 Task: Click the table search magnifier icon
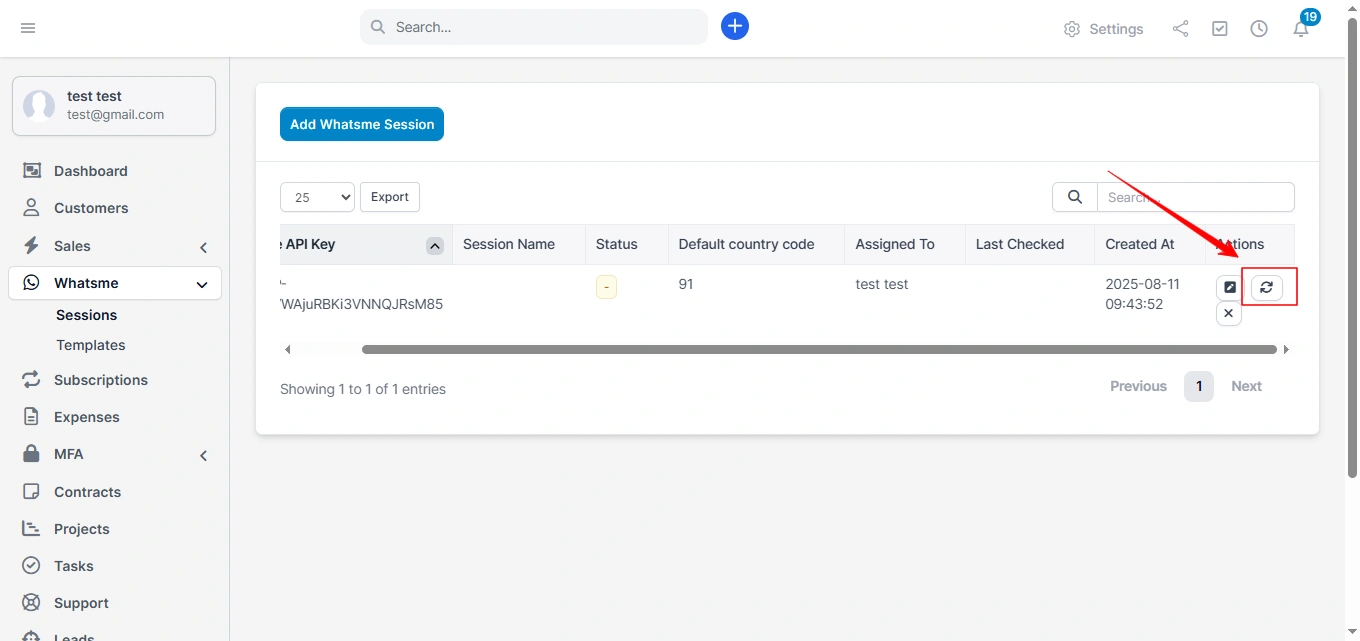click(1075, 197)
